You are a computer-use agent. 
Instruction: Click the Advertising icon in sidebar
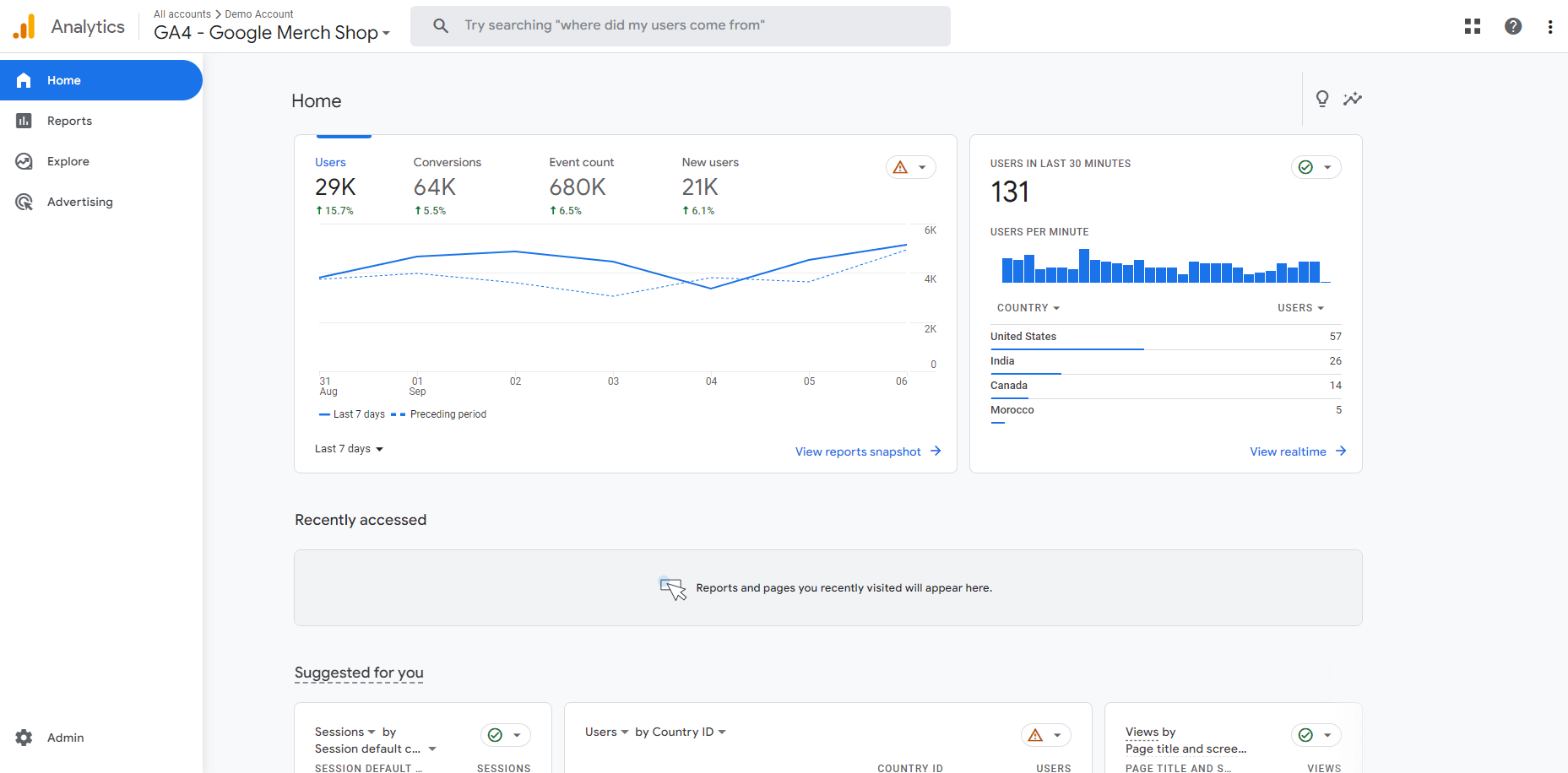click(x=24, y=202)
